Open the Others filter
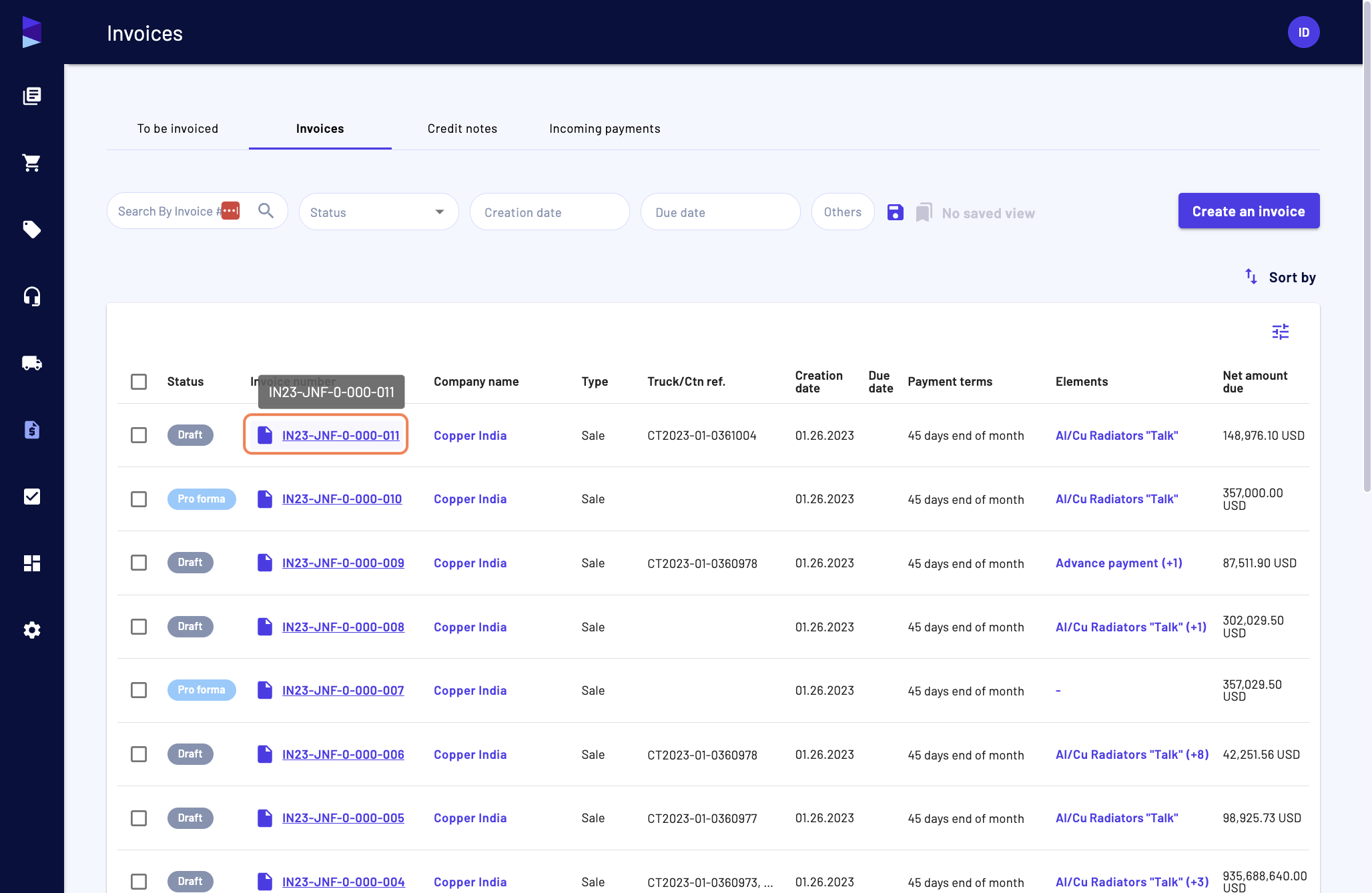The width and height of the screenshot is (1372, 893). click(842, 212)
